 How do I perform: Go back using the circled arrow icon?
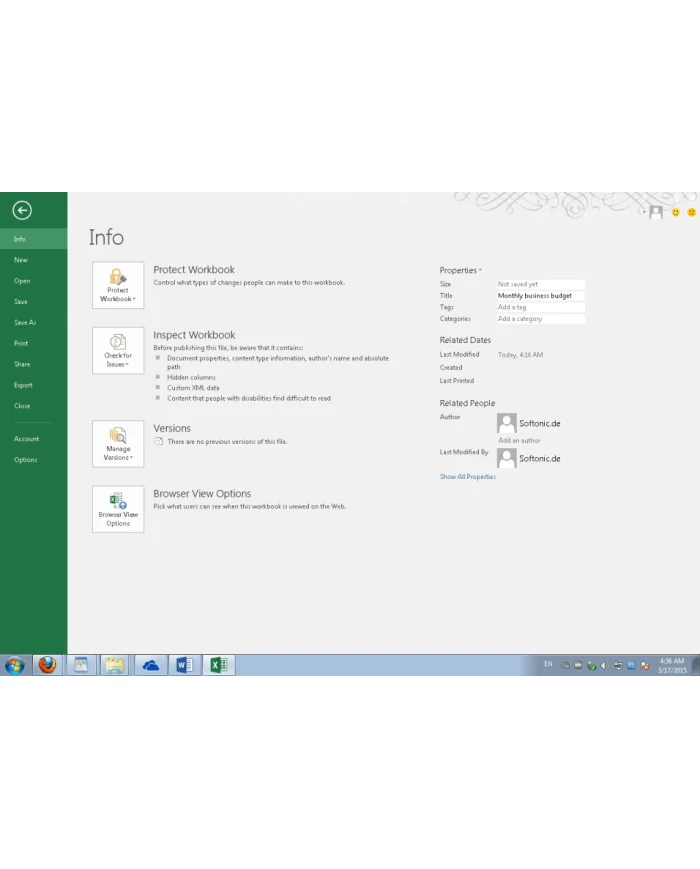[x=22, y=211]
